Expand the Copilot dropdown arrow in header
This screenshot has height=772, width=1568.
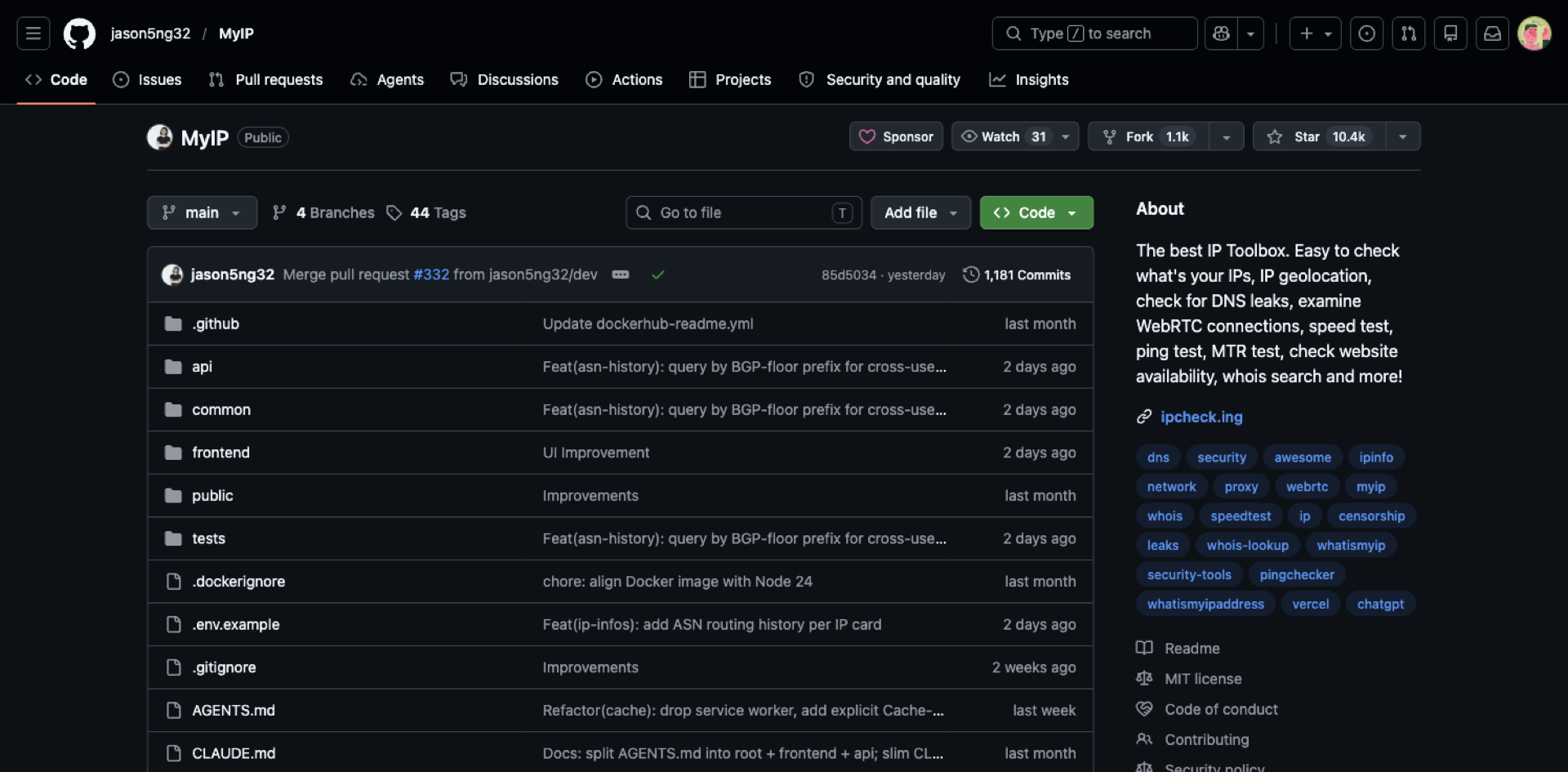(1250, 33)
